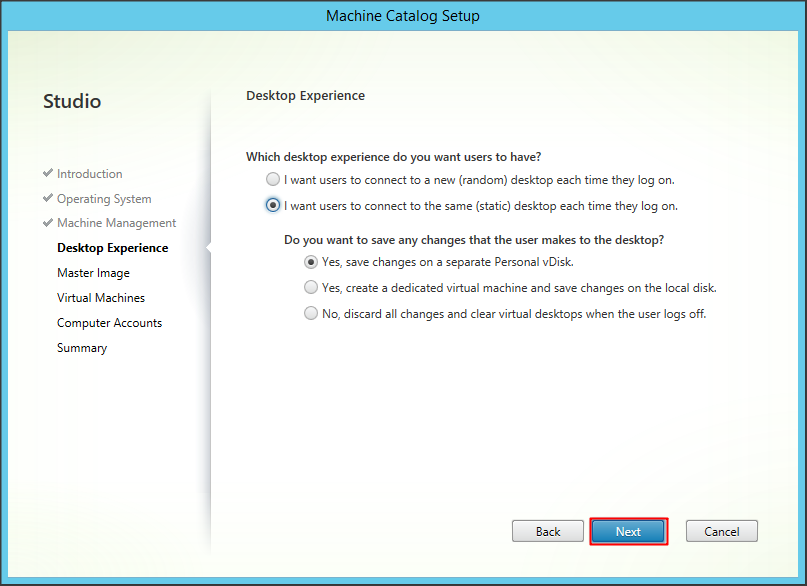Go to the Summary step
807x586 pixels.
tap(82, 348)
